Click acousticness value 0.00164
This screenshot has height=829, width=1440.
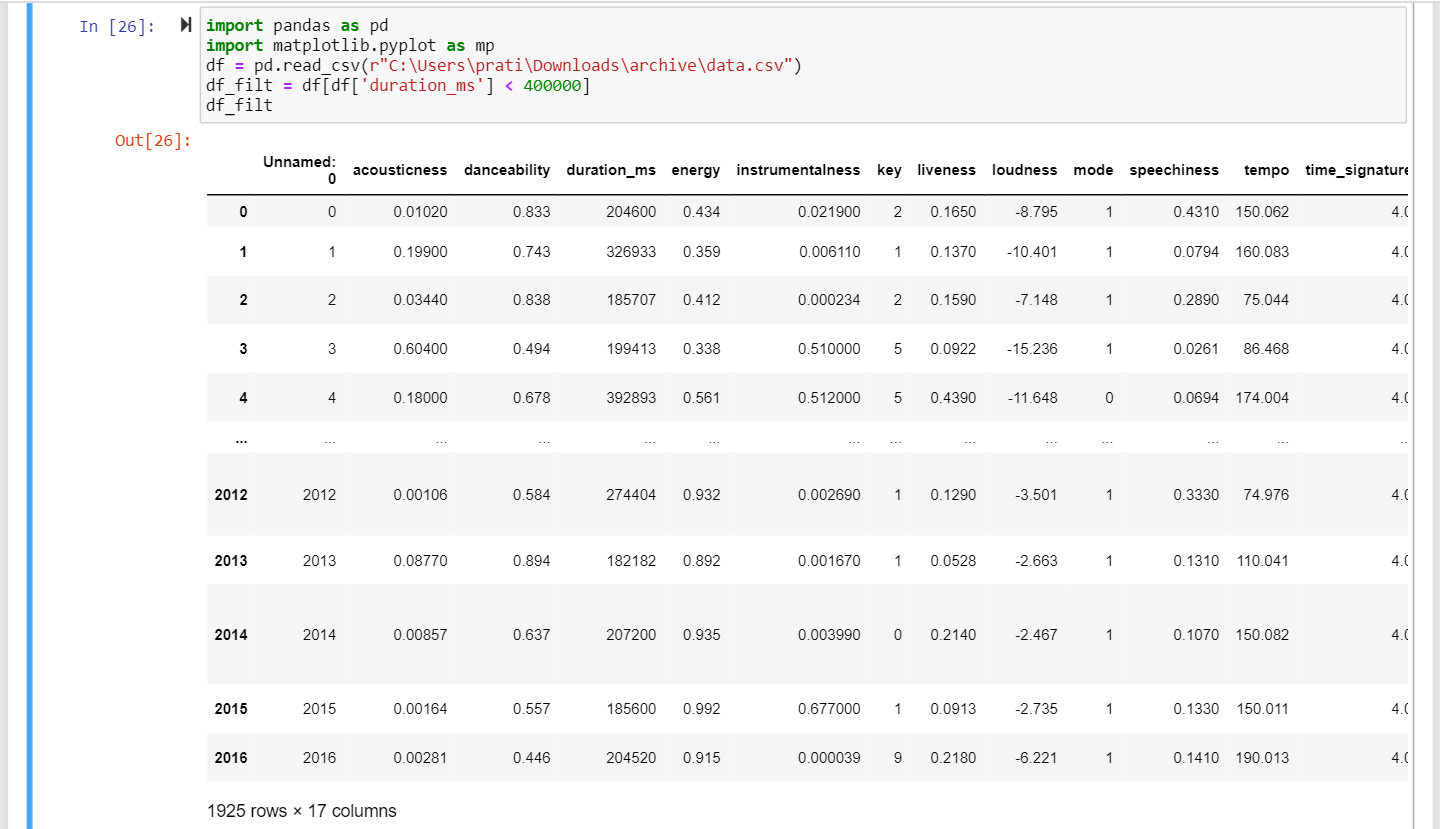click(421, 709)
